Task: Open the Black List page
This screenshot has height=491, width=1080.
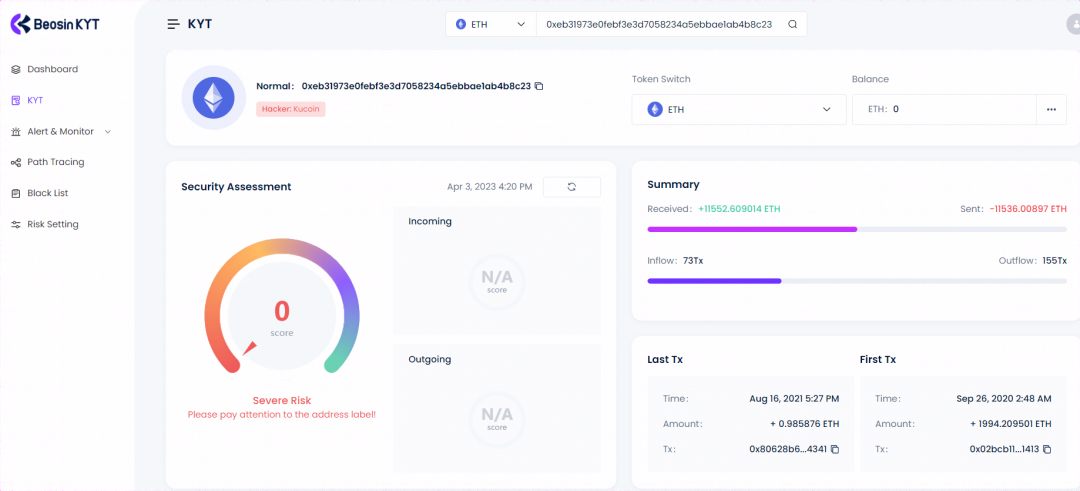Action: pyautogui.click(x=47, y=193)
